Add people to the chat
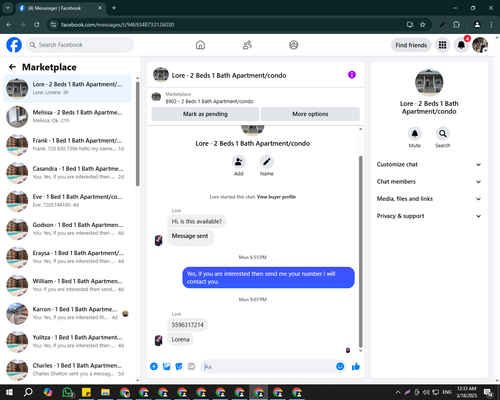 (239, 162)
